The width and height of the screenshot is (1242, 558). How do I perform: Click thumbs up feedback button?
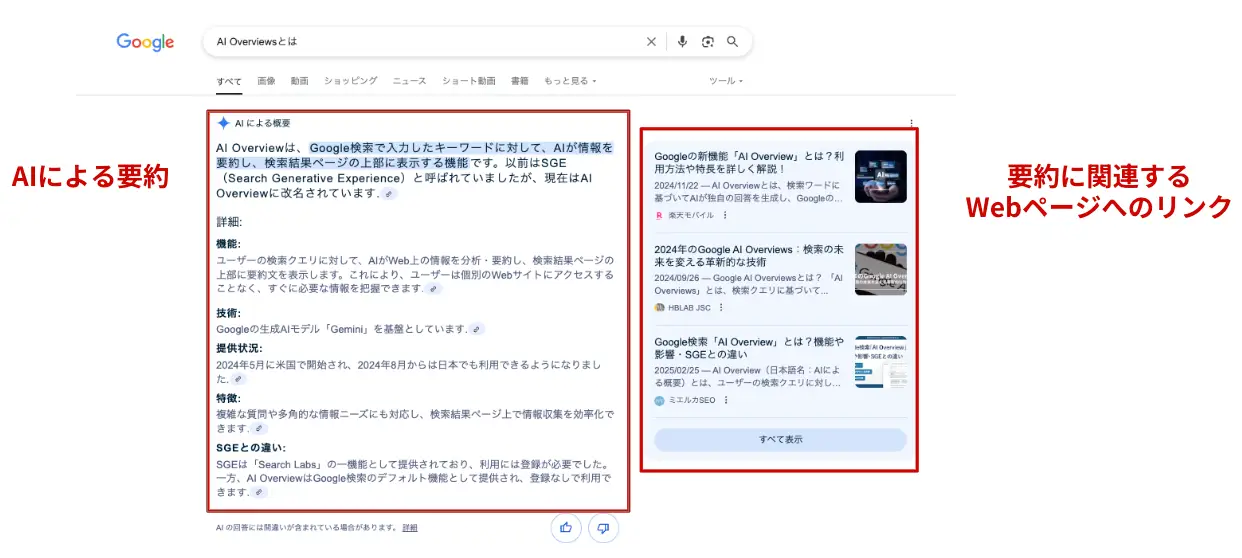566,528
